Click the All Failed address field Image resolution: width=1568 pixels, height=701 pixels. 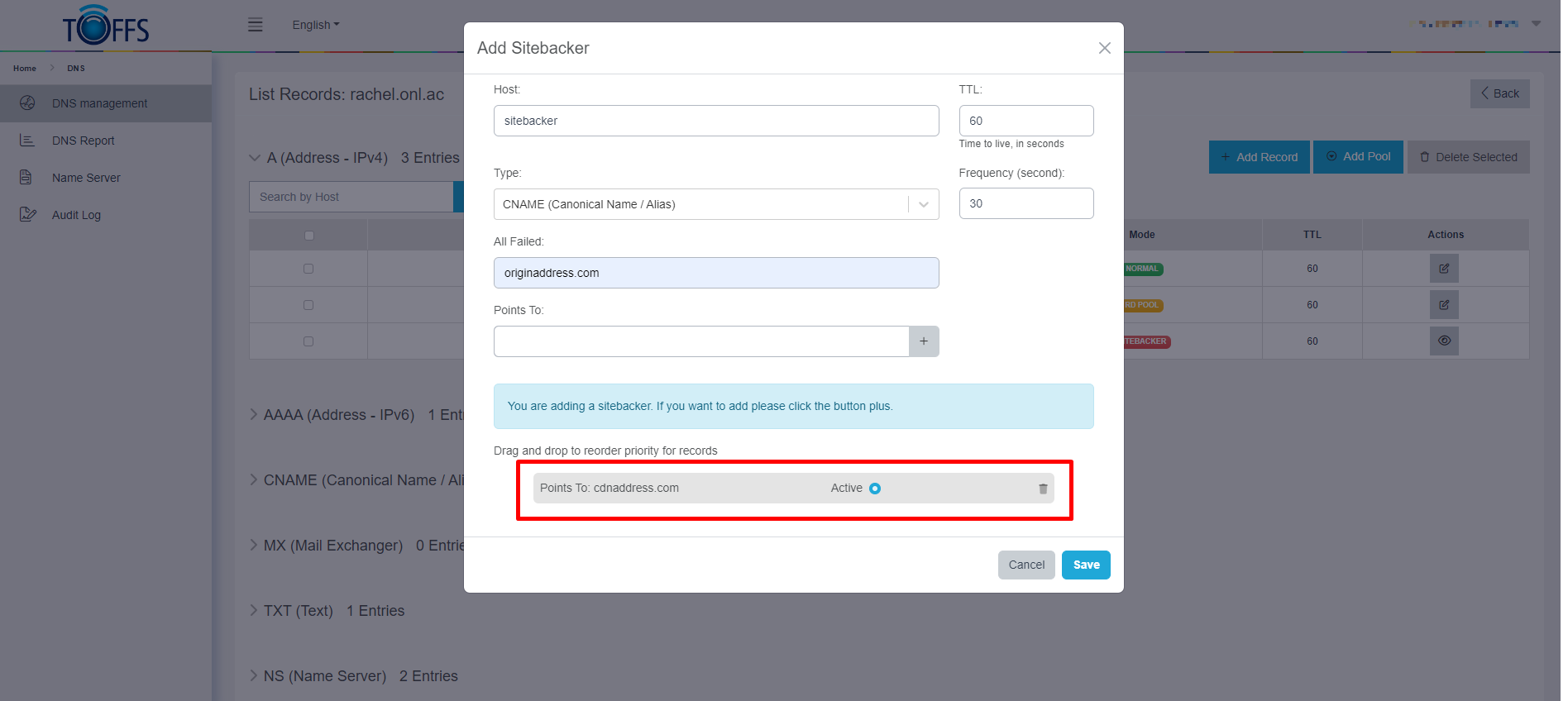[715, 273]
